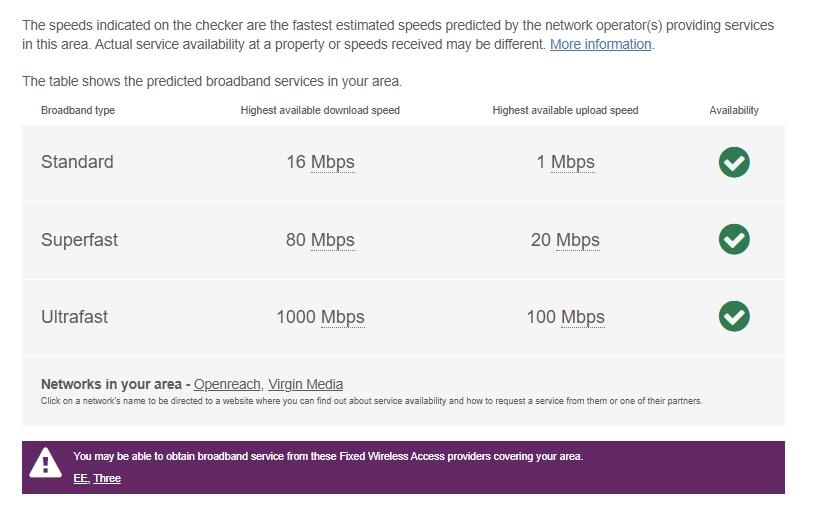
Task: Click the Mbps abbreviation beside 1 upload
Action: click(x=572, y=162)
